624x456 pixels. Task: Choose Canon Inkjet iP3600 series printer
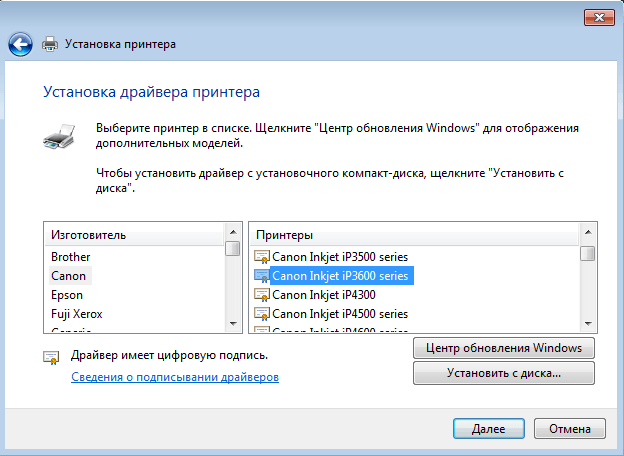coord(342,276)
